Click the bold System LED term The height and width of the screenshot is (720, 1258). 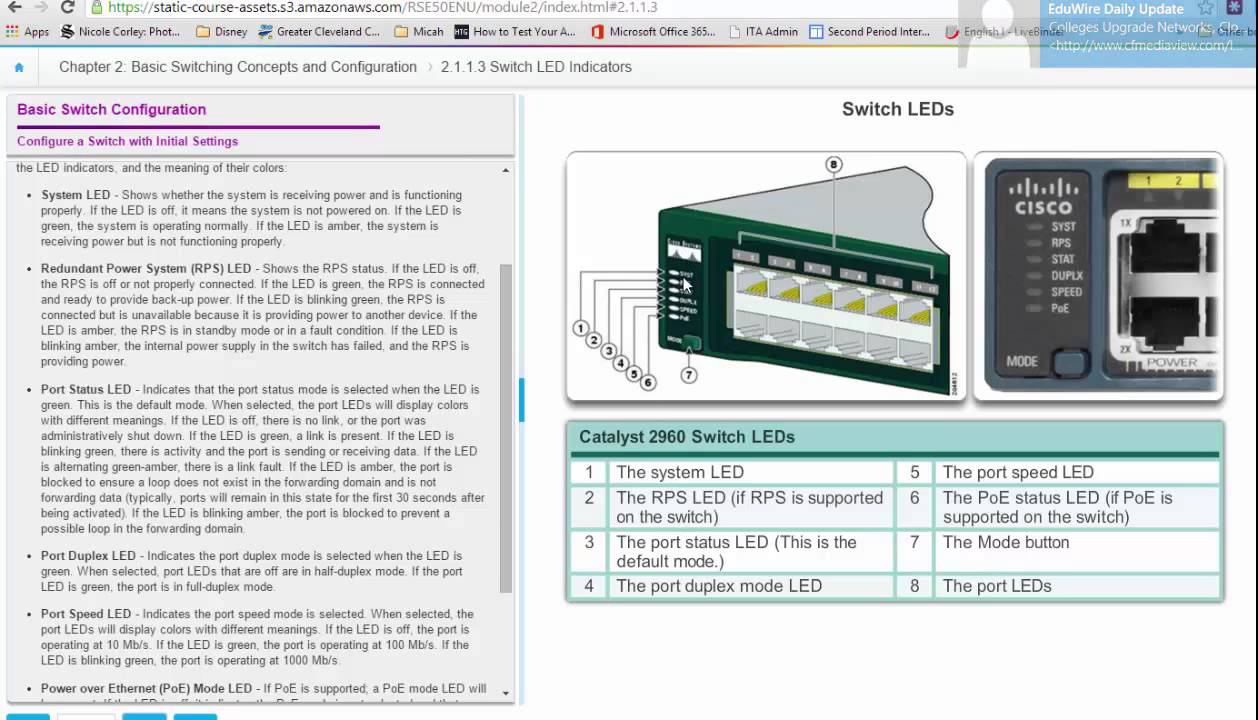coord(75,195)
